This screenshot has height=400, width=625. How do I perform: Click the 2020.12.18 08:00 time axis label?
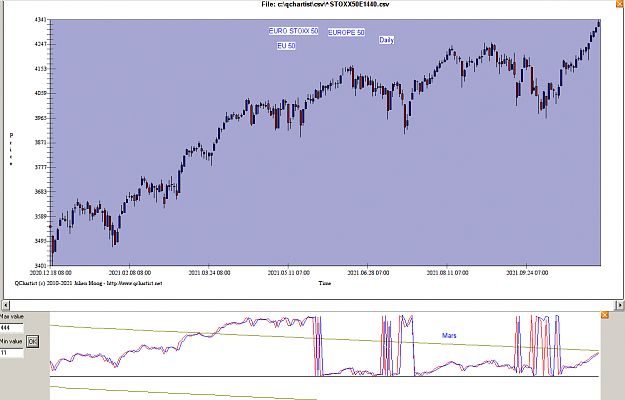51,273
